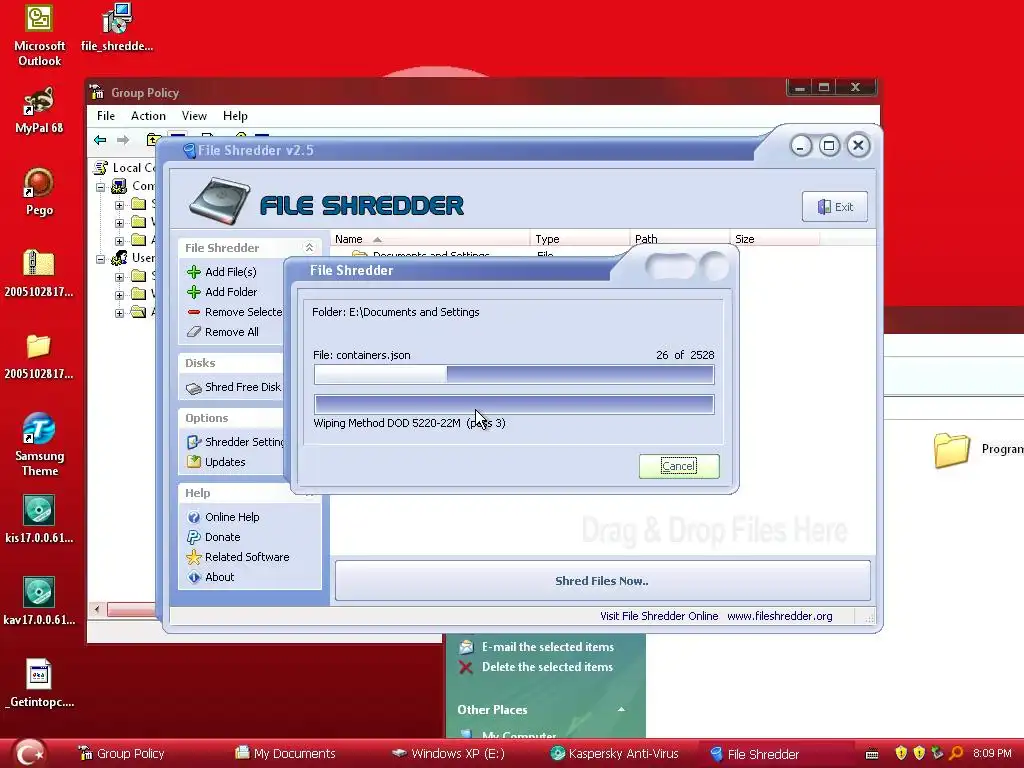Click Remove Selected red minus icon
This screenshot has width=1024, height=768.
(x=194, y=312)
